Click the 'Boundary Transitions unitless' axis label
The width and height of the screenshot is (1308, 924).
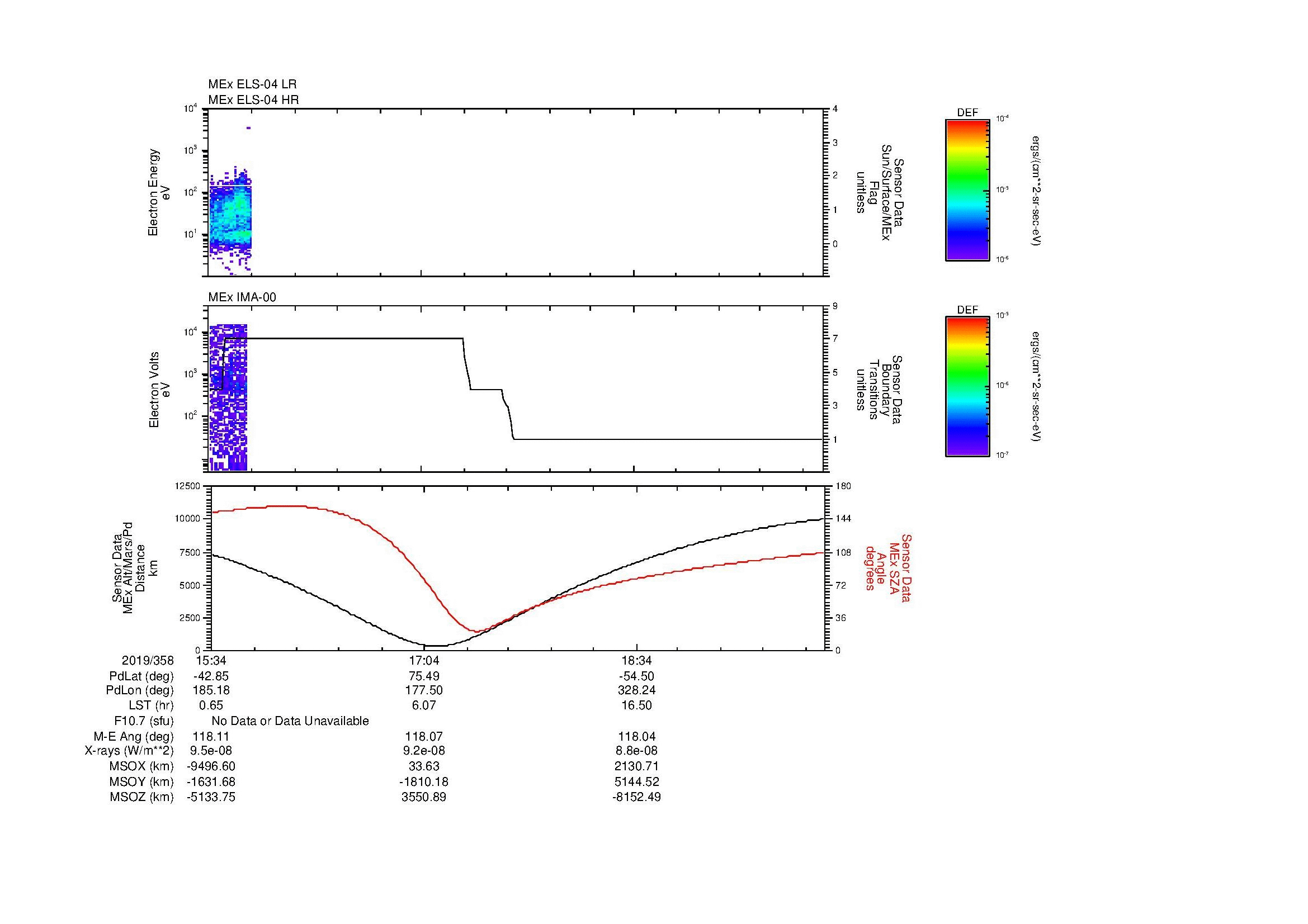879,390
